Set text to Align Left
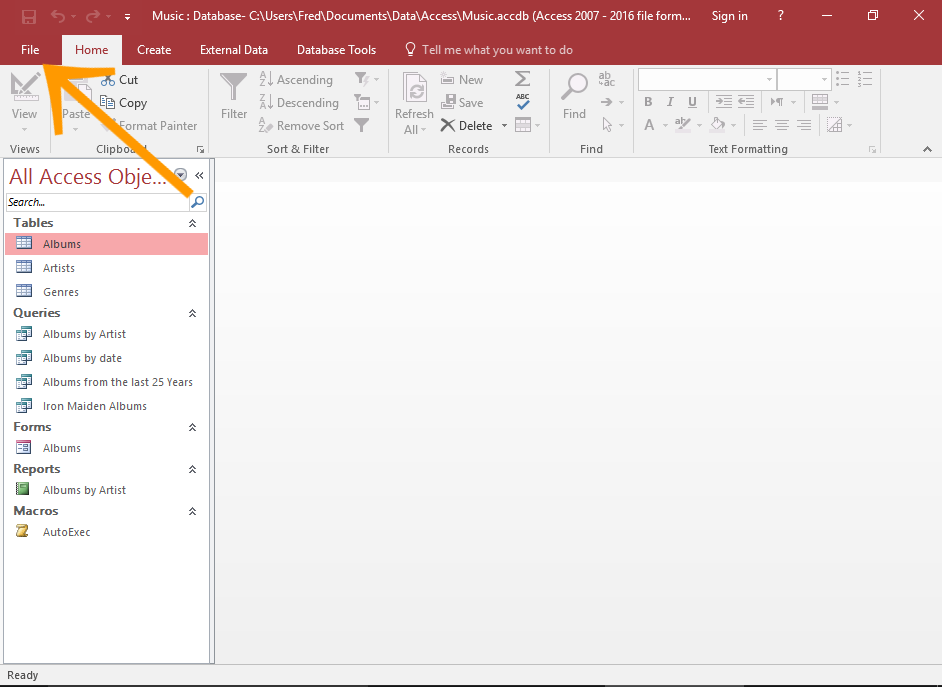This screenshot has width=942, height=687. (760, 125)
